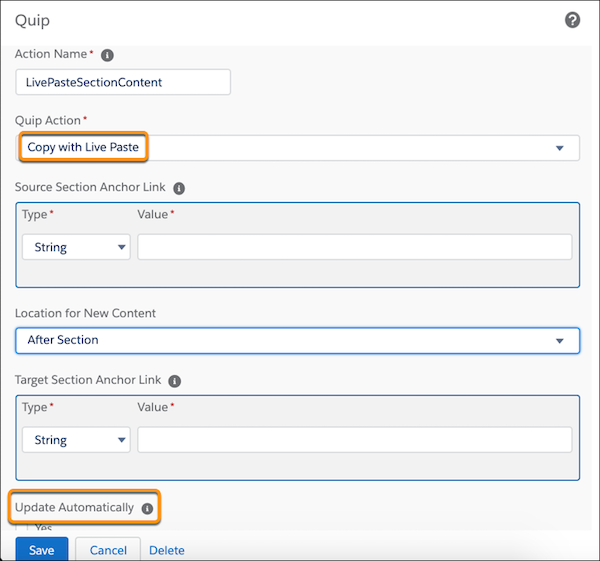
Task: Show info for Update Automatically
Action: pos(147,509)
